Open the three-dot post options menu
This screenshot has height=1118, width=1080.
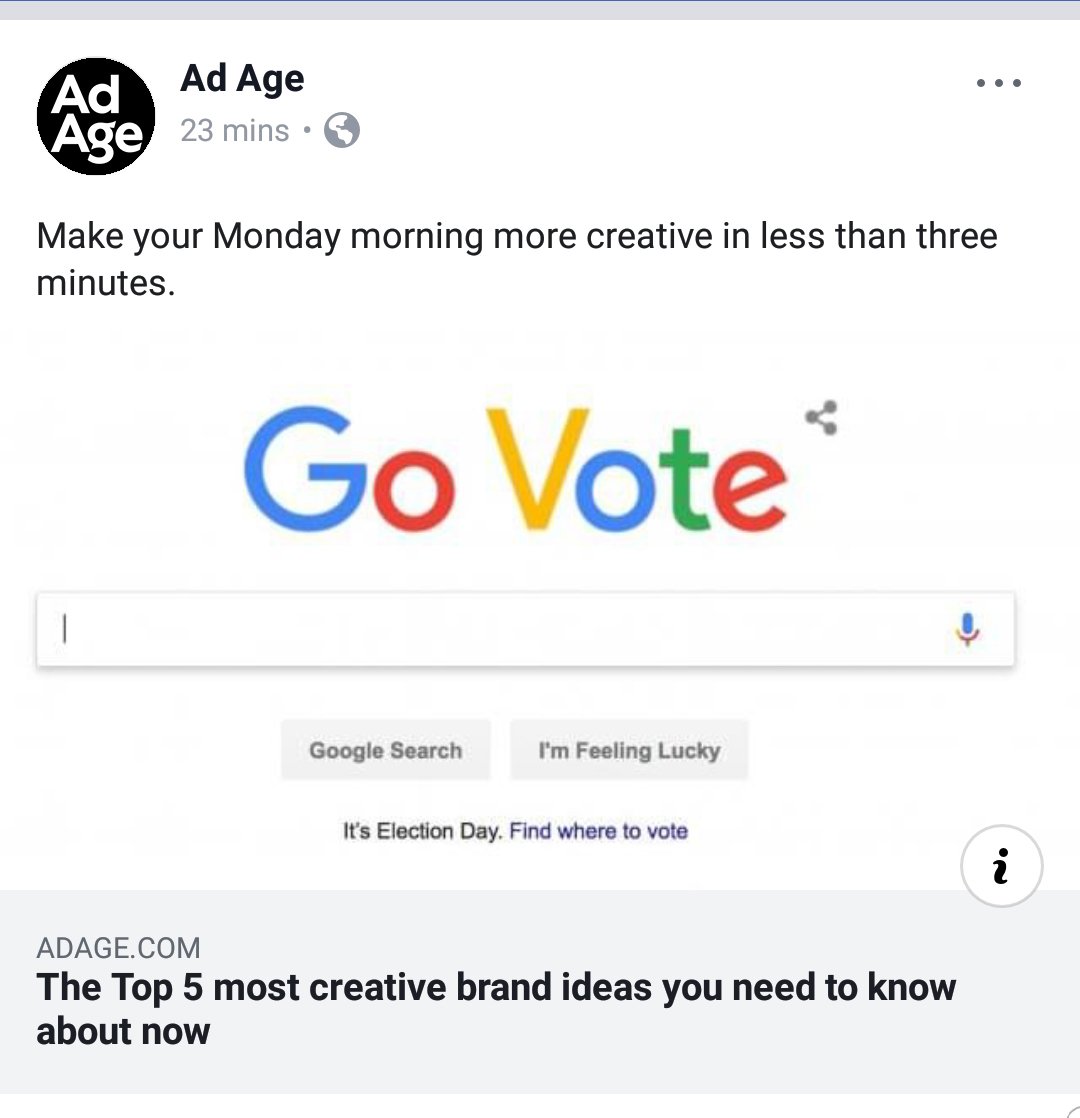[998, 83]
